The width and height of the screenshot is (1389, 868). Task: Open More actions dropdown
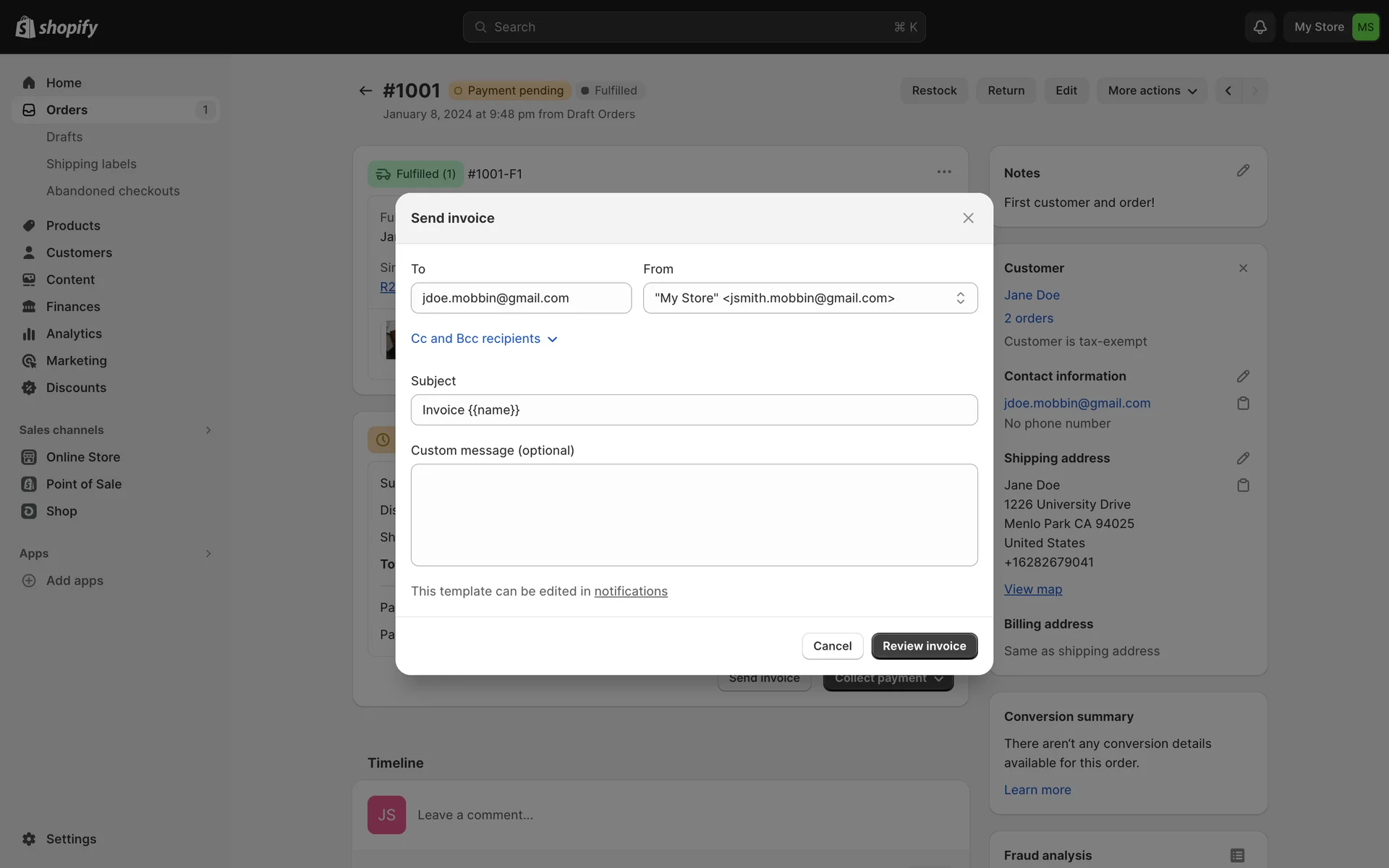point(1152,90)
